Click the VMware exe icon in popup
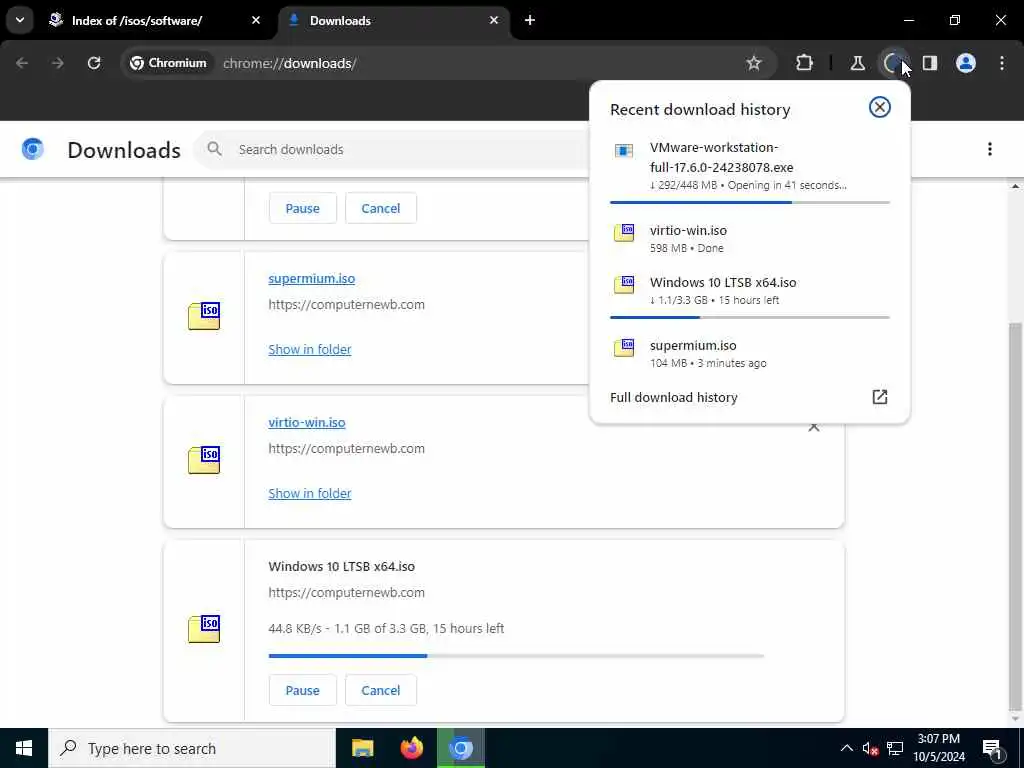 [624, 152]
